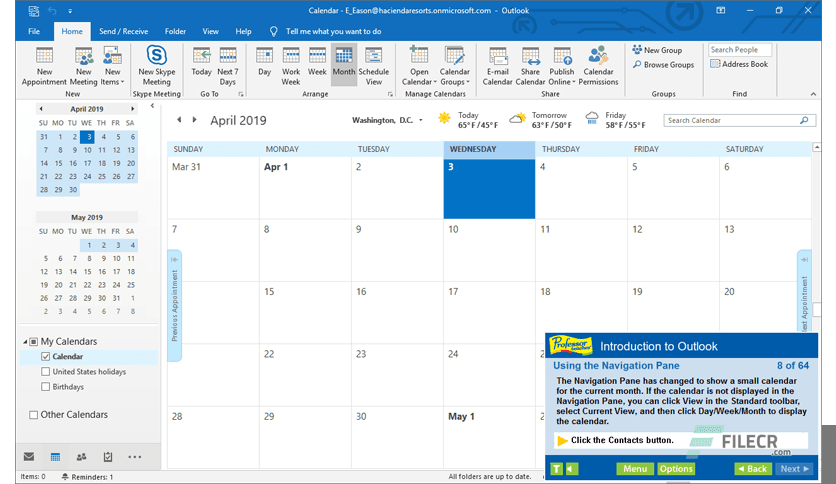Select the Home ribbon tab
This screenshot has width=836, height=484.
[x=72, y=31]
